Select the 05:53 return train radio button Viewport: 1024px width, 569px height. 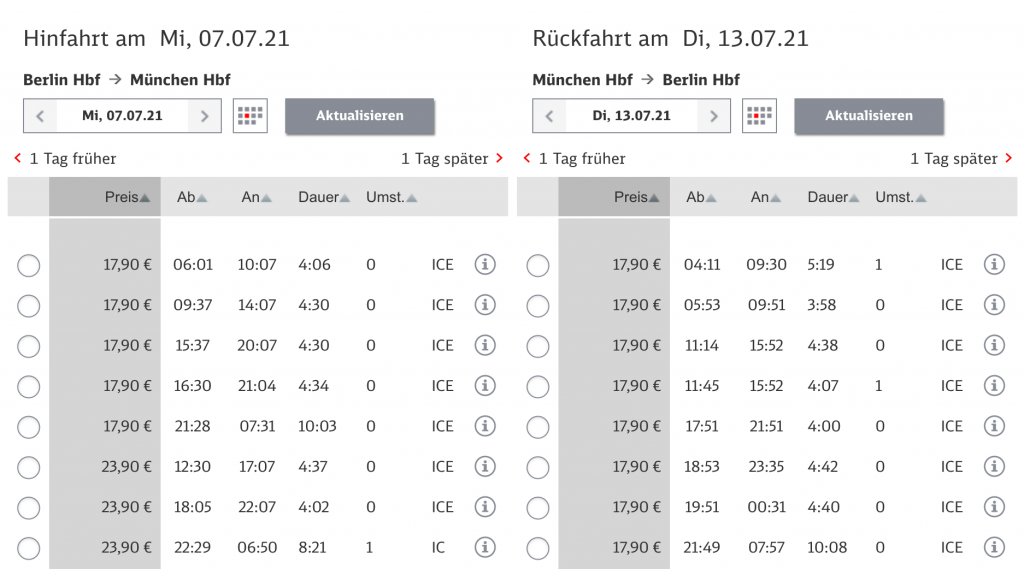pyautogui.click(x=538, y=306)
